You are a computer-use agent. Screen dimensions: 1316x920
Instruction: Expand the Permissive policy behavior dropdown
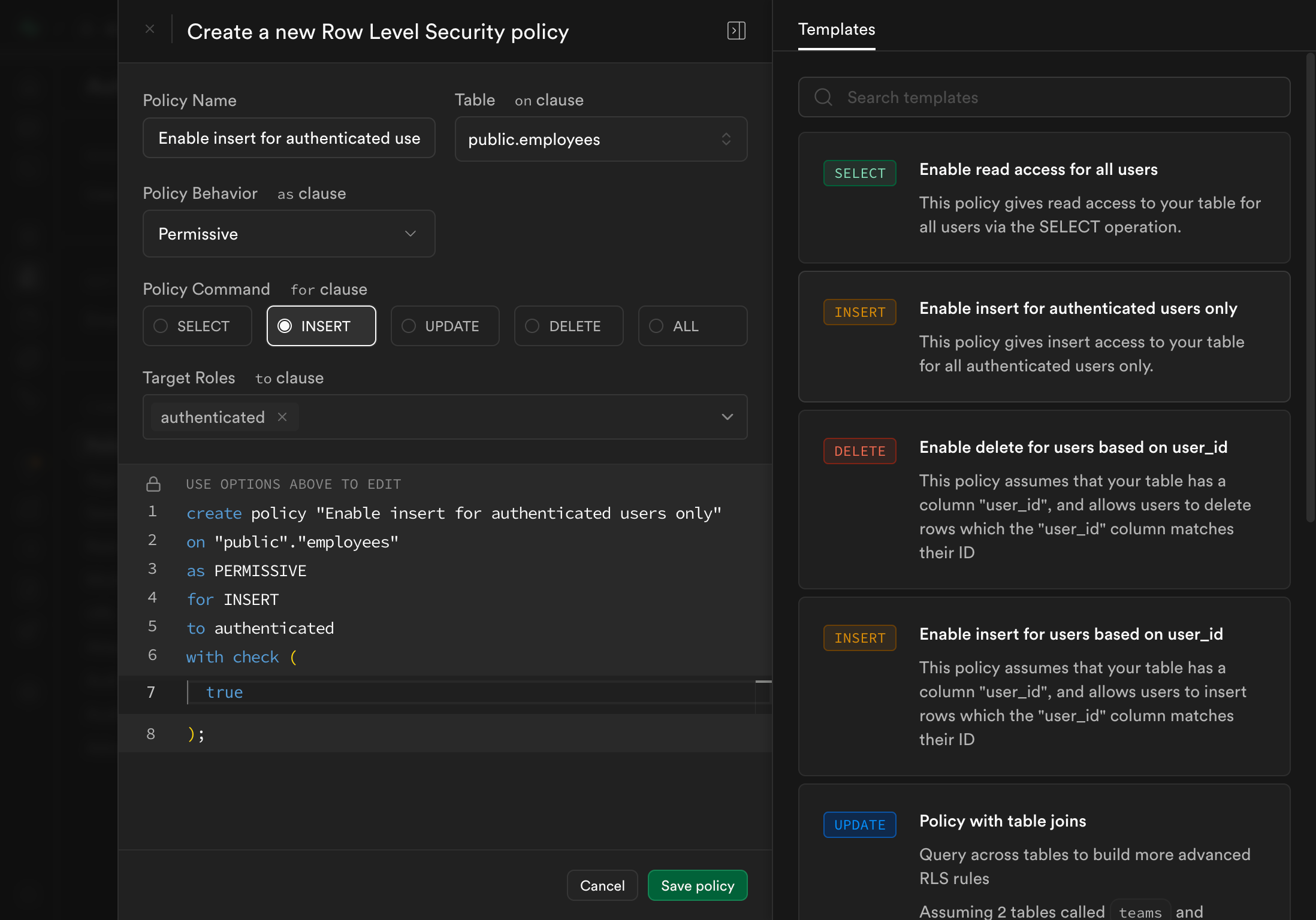tap(289, 234)
